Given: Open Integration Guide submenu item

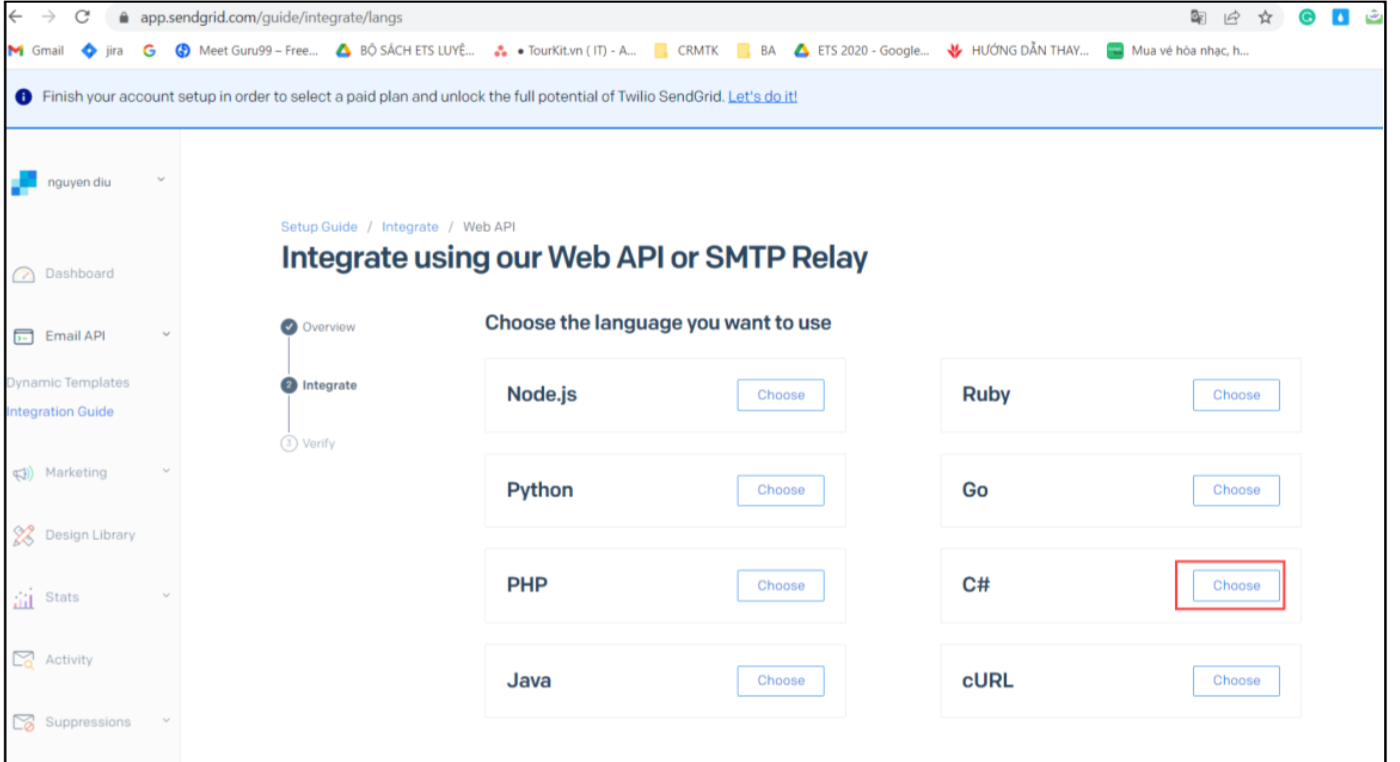Looking at the screenshot, I should (x=60, y=411).
